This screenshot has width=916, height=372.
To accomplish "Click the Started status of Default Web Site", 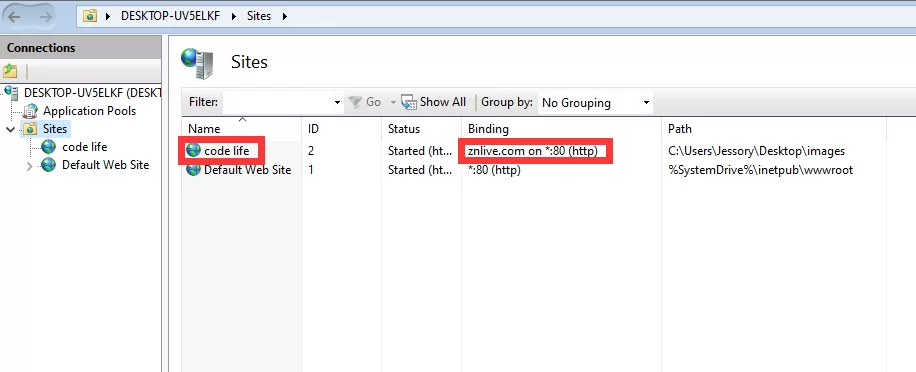I will (x=420, y=170).
